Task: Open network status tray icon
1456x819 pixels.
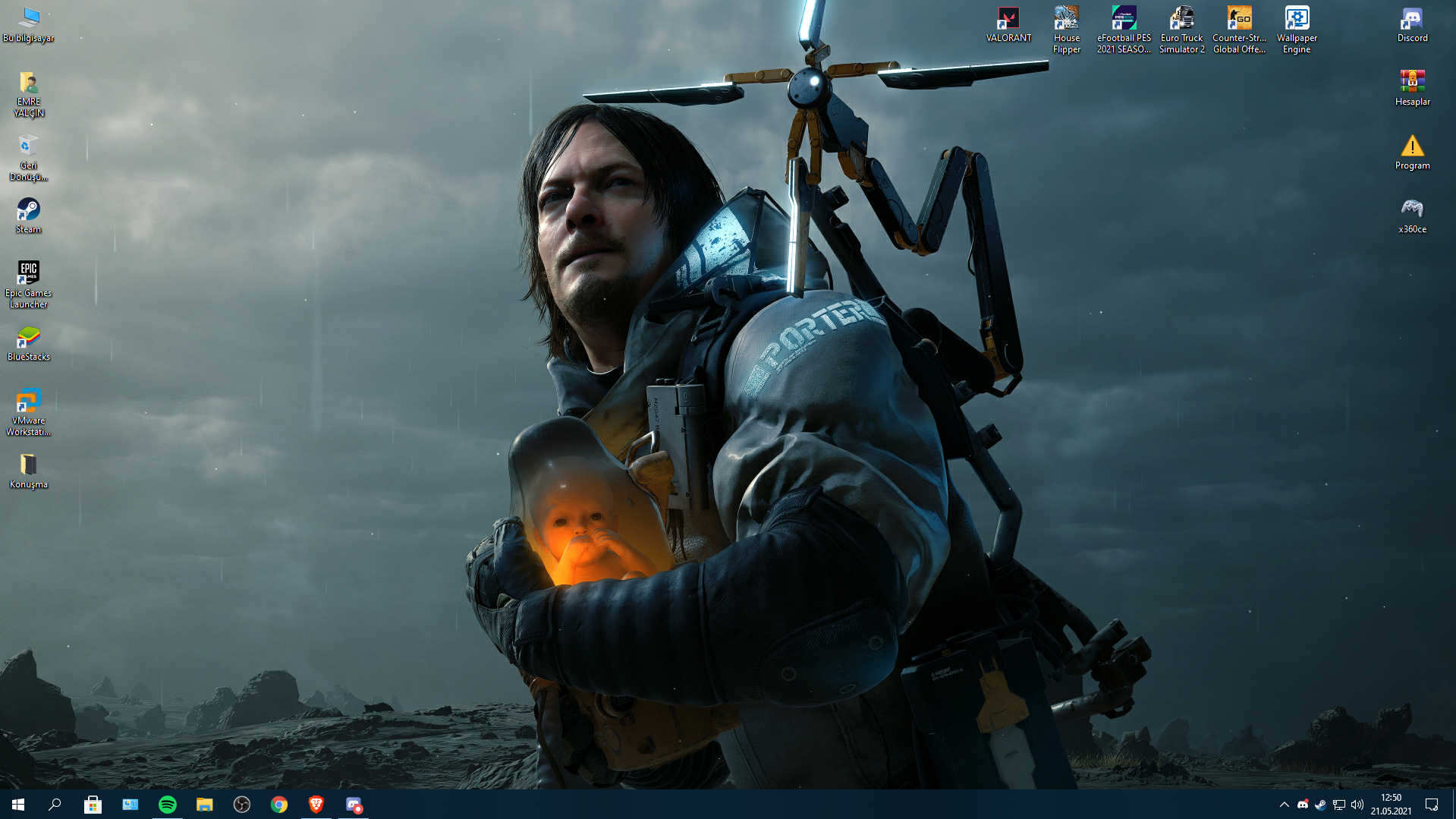Action: 1339,805
